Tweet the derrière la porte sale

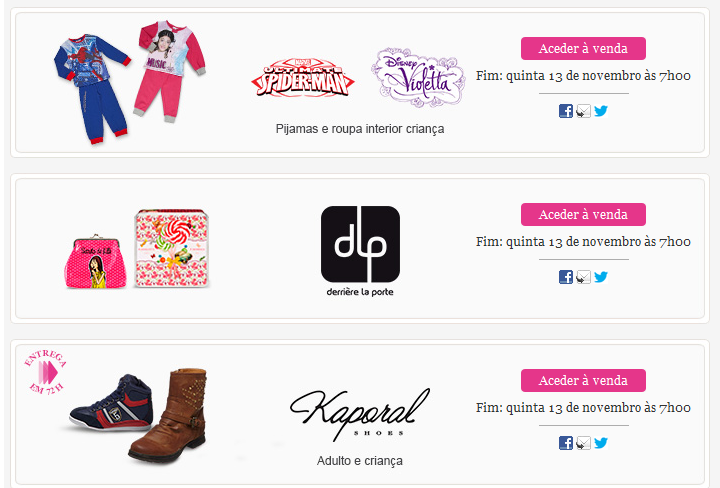tap(601, 277)
